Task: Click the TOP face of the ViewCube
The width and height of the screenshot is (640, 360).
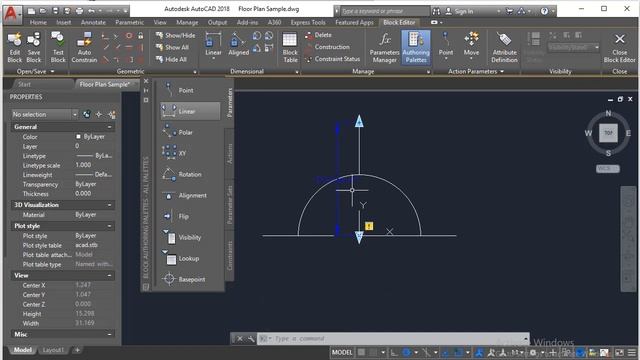Action: [x=608, y=133]
